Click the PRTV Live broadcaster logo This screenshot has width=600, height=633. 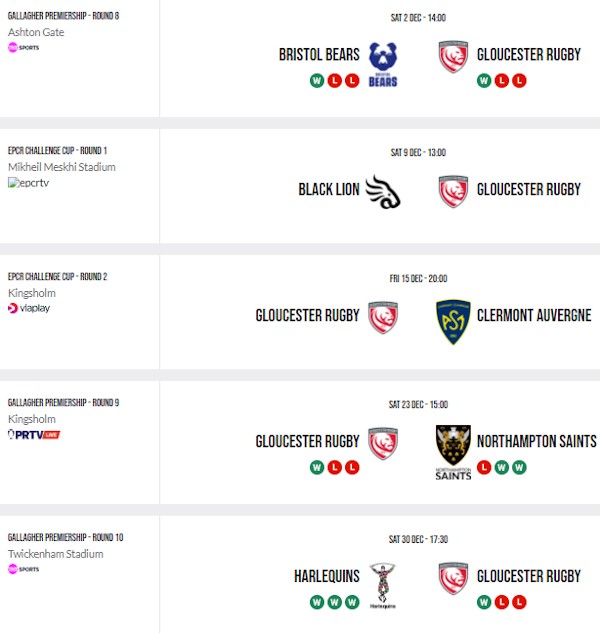[x=34, y=434]
